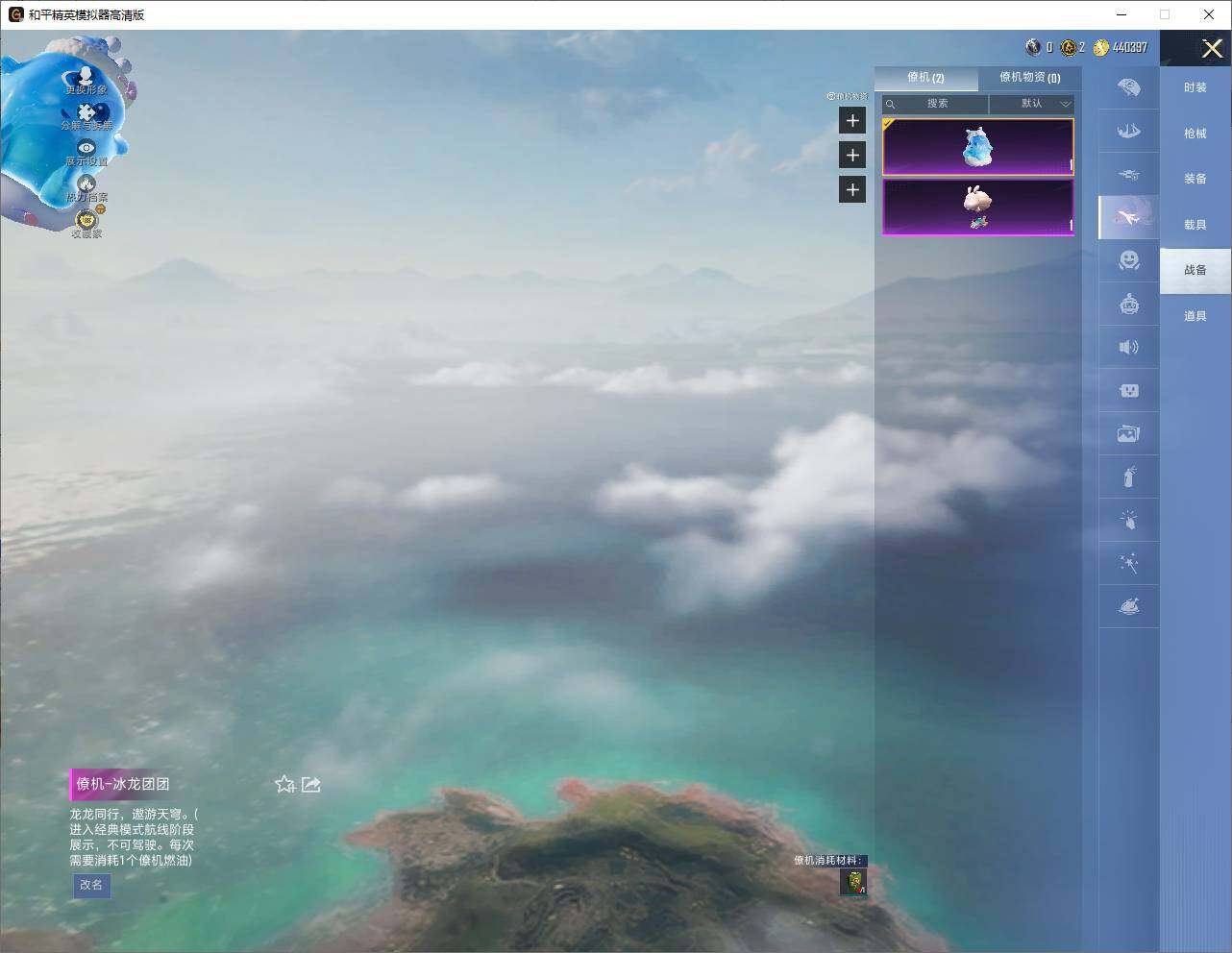
Task: Open the 收藏家 collector badge
Action: (86, 220)
